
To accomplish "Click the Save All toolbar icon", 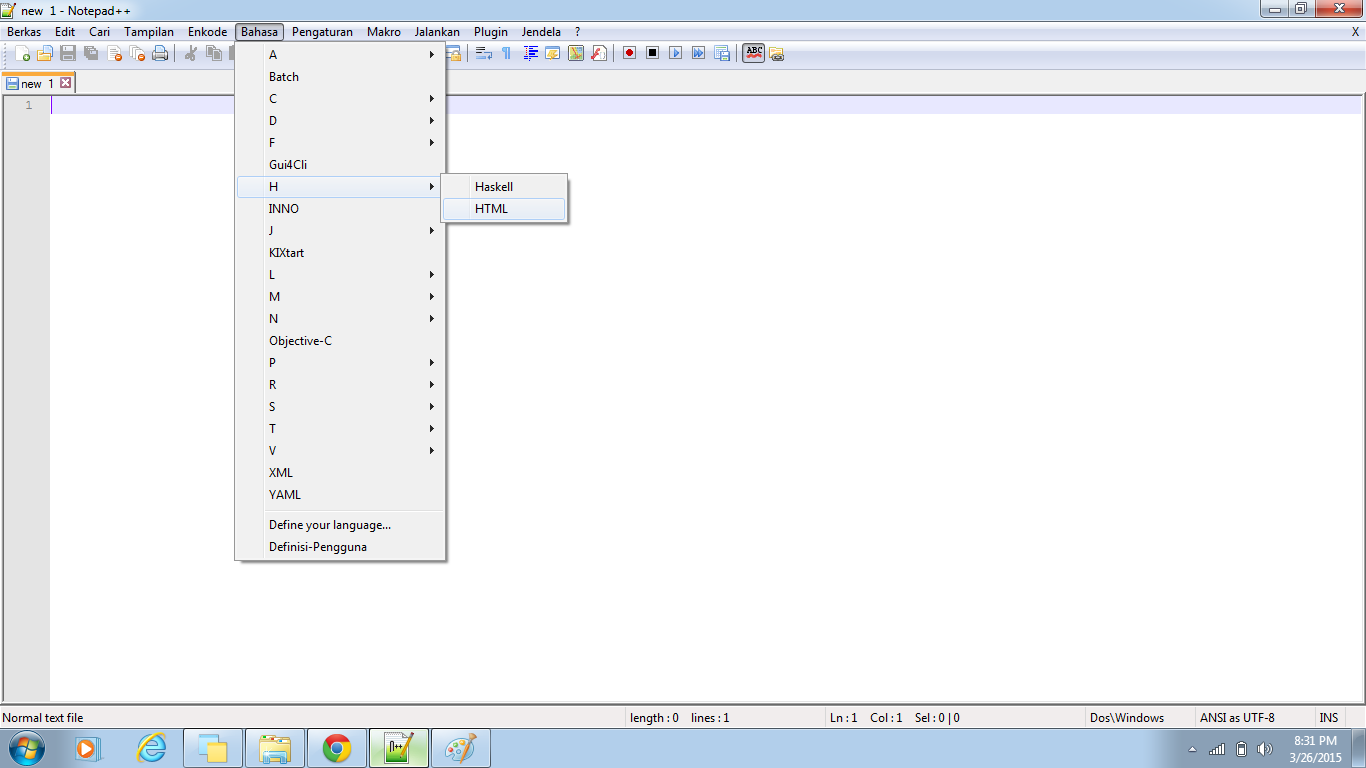I will 91,53.
